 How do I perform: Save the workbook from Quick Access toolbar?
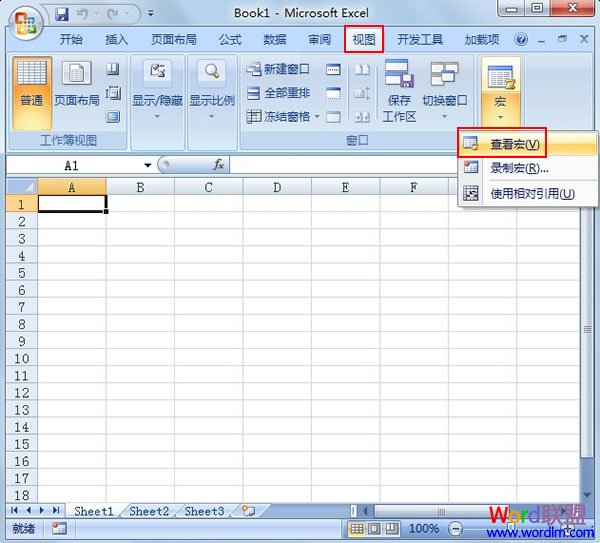62,15
